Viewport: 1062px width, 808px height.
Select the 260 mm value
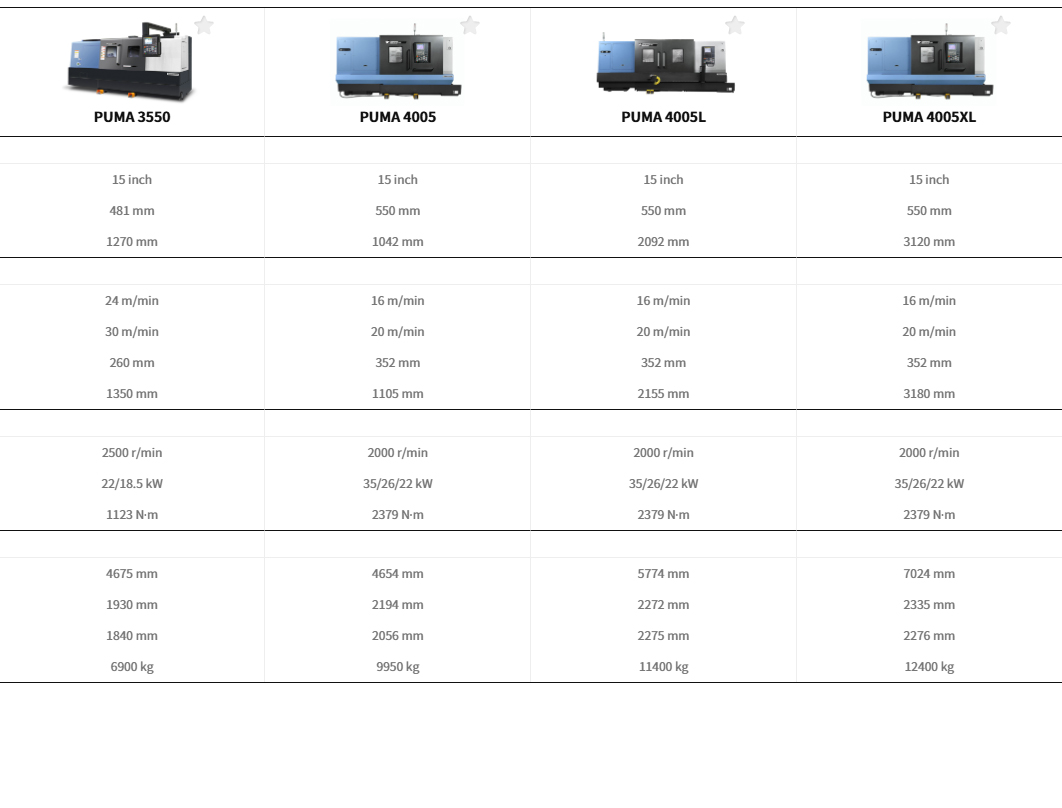coord(132,363)
